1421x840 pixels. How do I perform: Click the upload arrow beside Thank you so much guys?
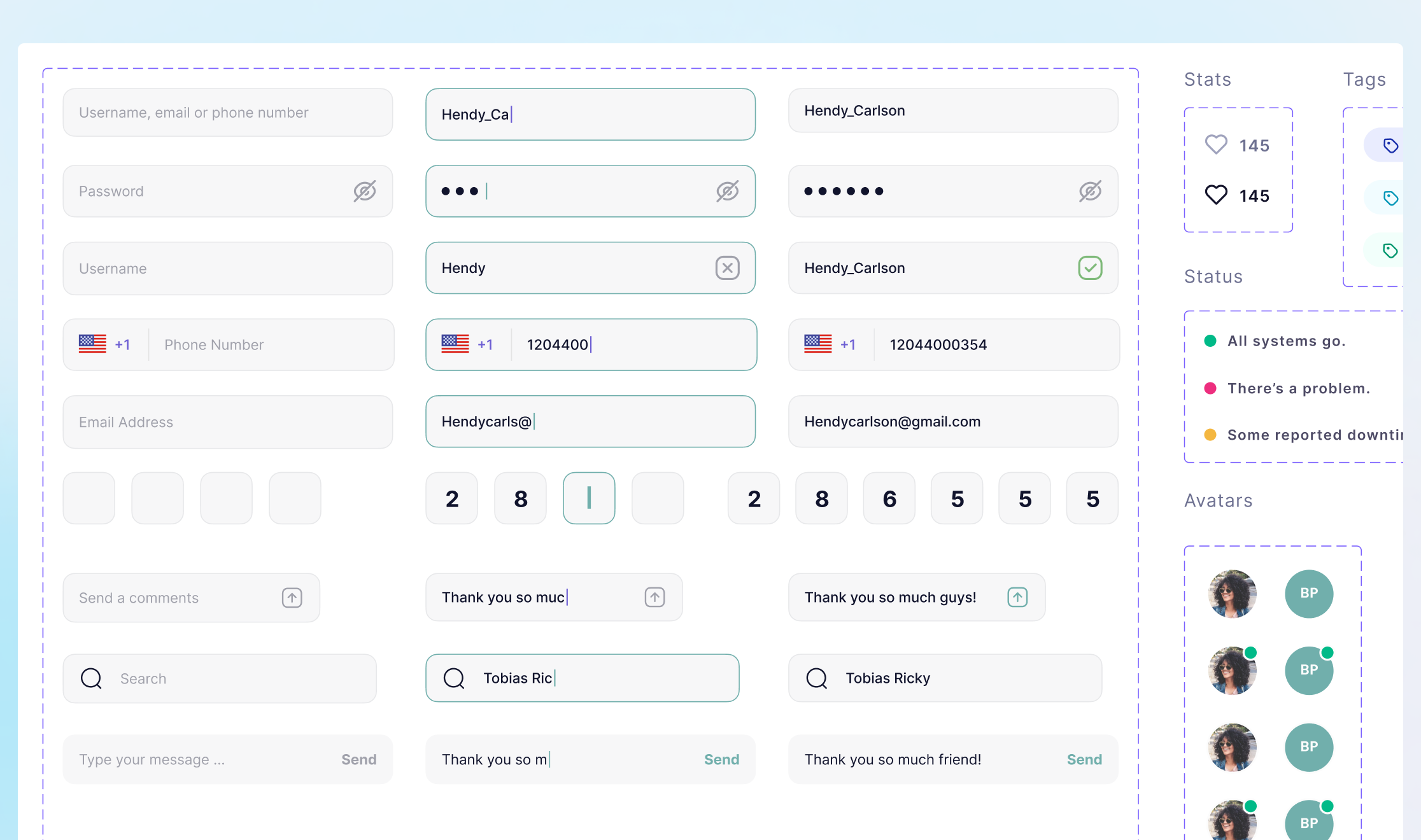1017,597
